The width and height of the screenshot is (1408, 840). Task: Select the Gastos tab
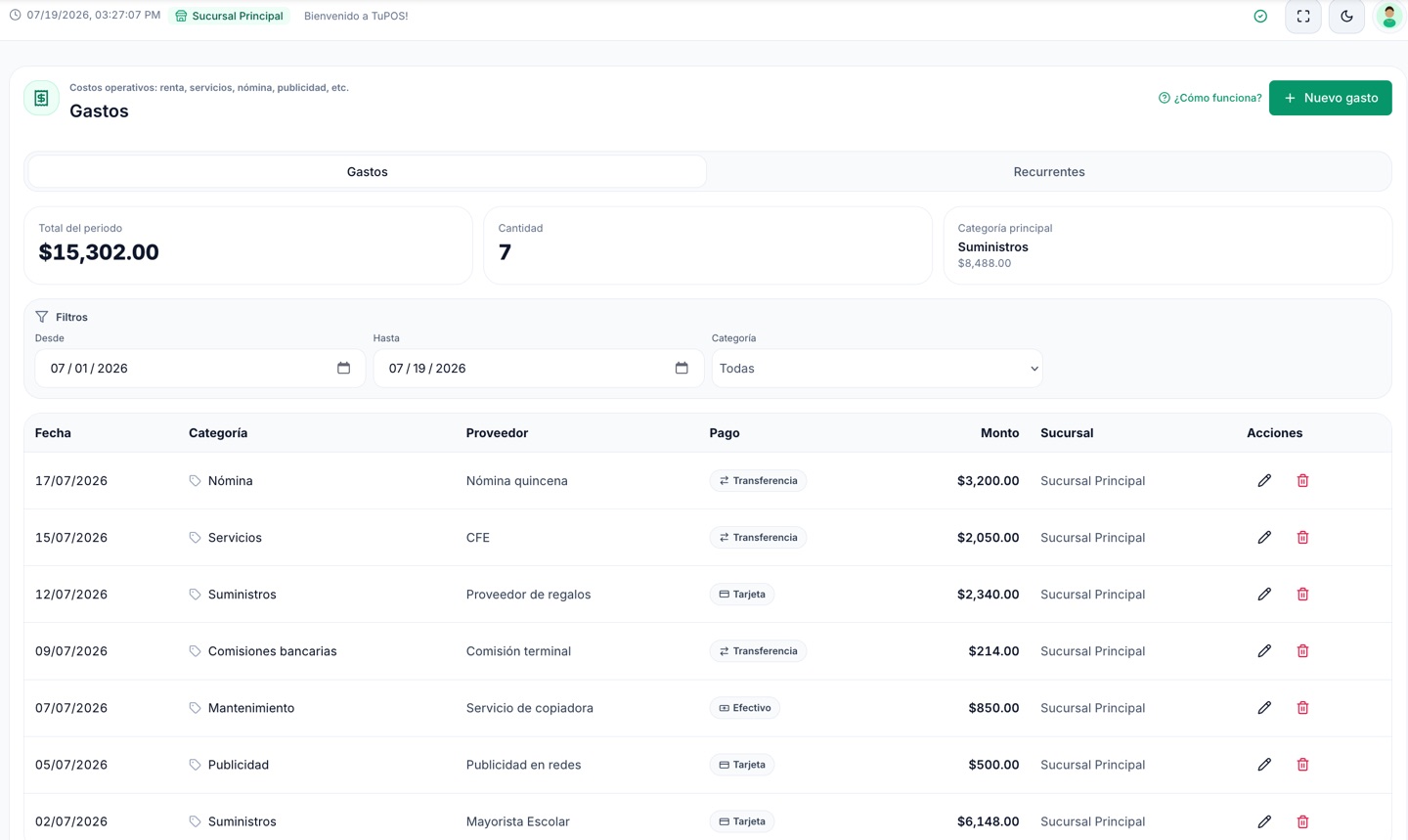coord(368,171)
